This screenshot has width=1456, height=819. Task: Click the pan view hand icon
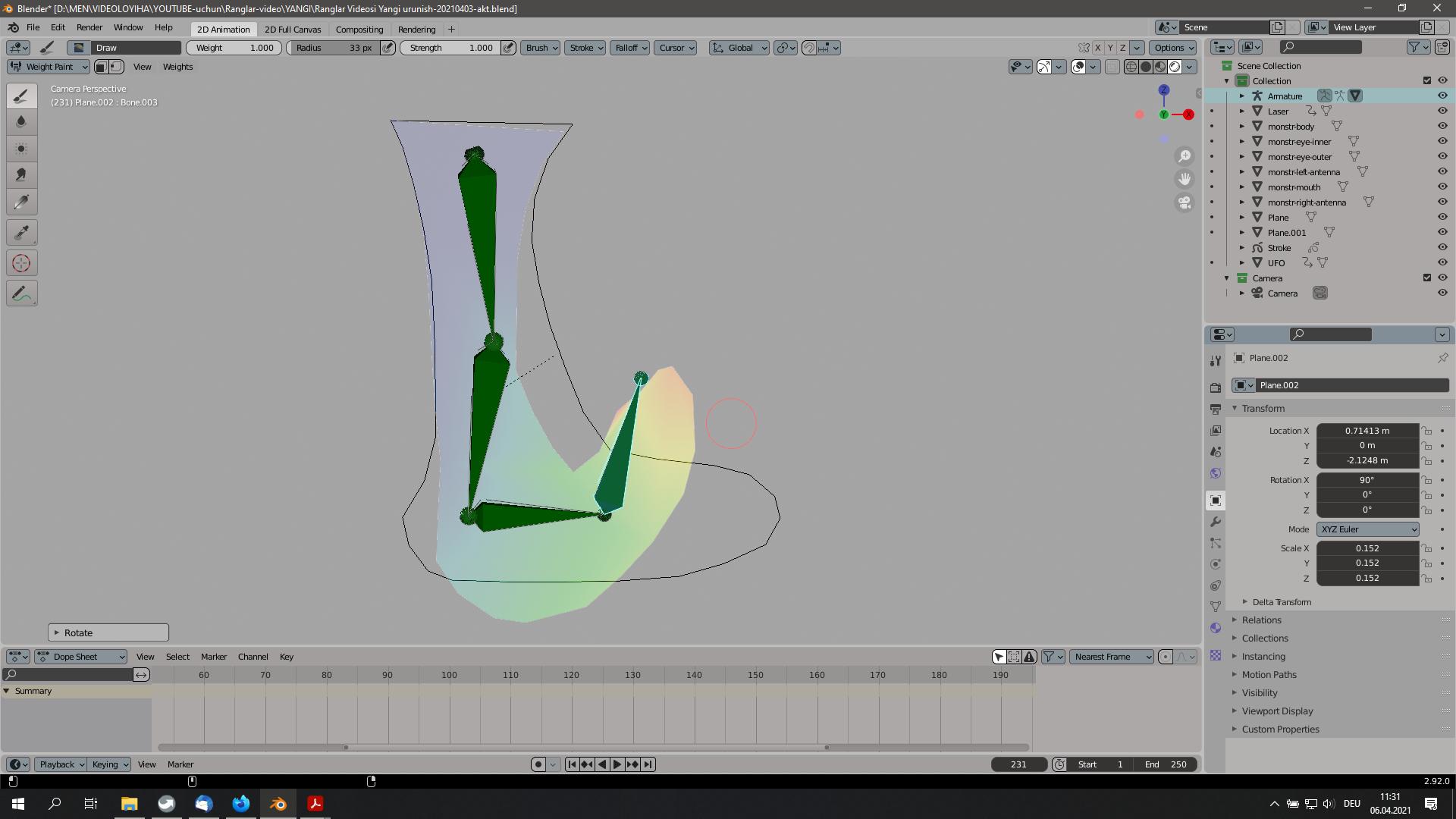click(x=1184, y=179)
